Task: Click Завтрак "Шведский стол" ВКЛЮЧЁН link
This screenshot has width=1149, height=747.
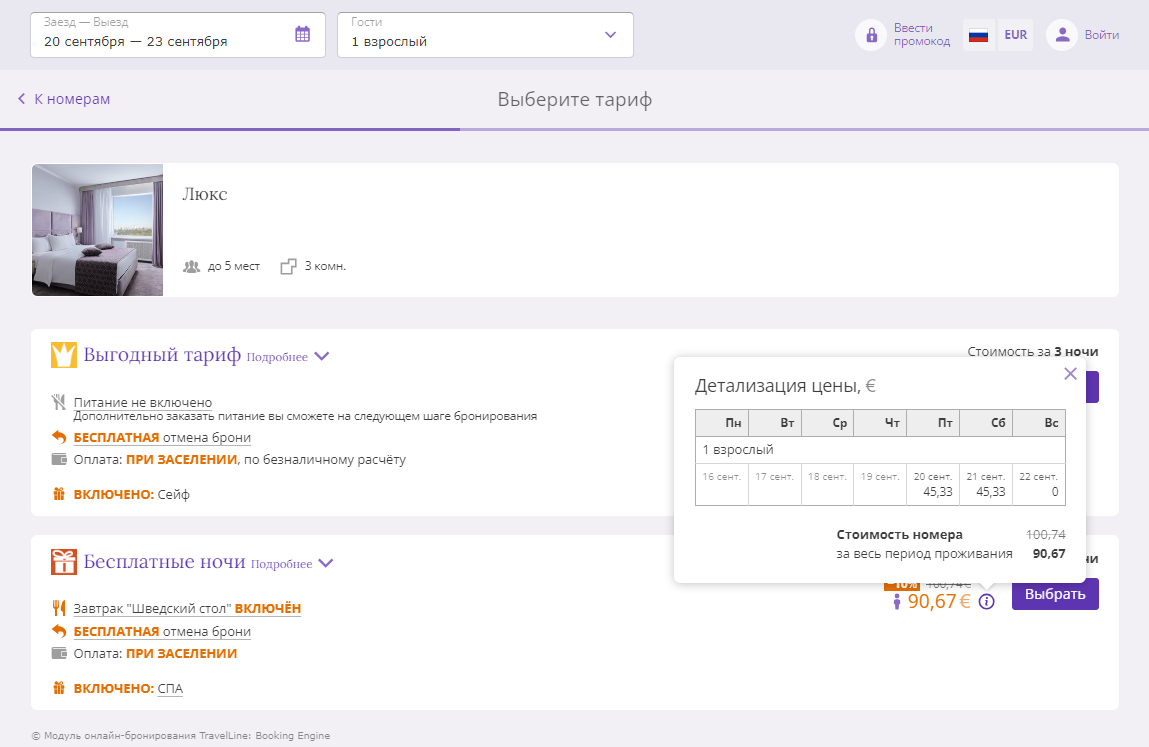Action: (x=187, y=608)
